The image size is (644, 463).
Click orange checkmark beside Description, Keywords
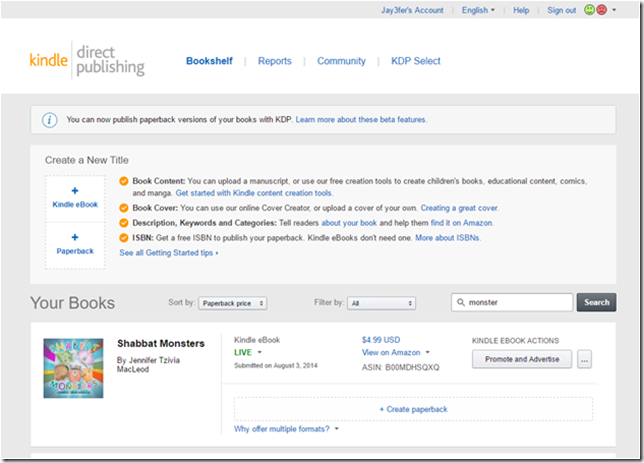[124, 223]
